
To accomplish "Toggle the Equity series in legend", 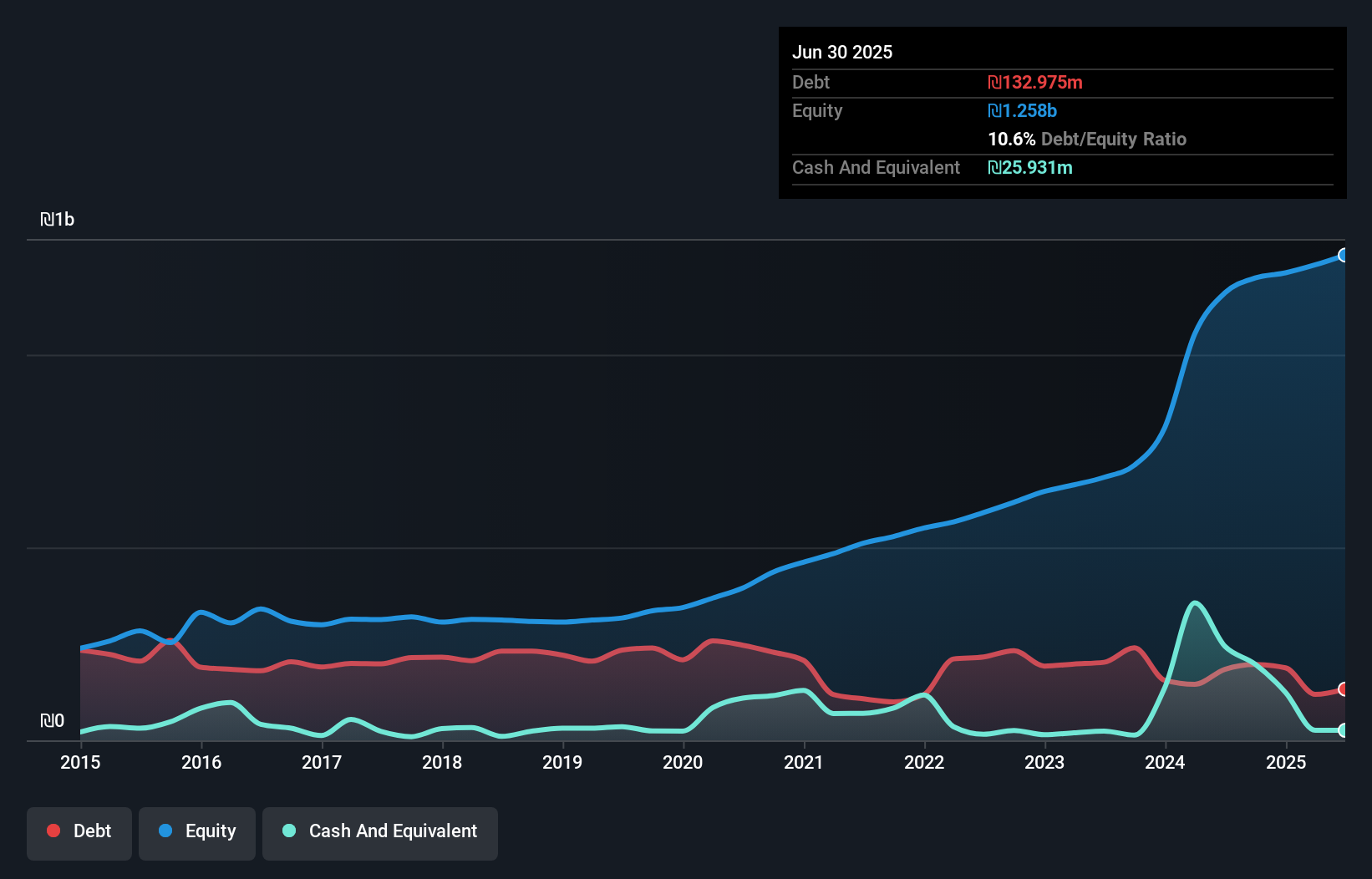I will 197,831.
